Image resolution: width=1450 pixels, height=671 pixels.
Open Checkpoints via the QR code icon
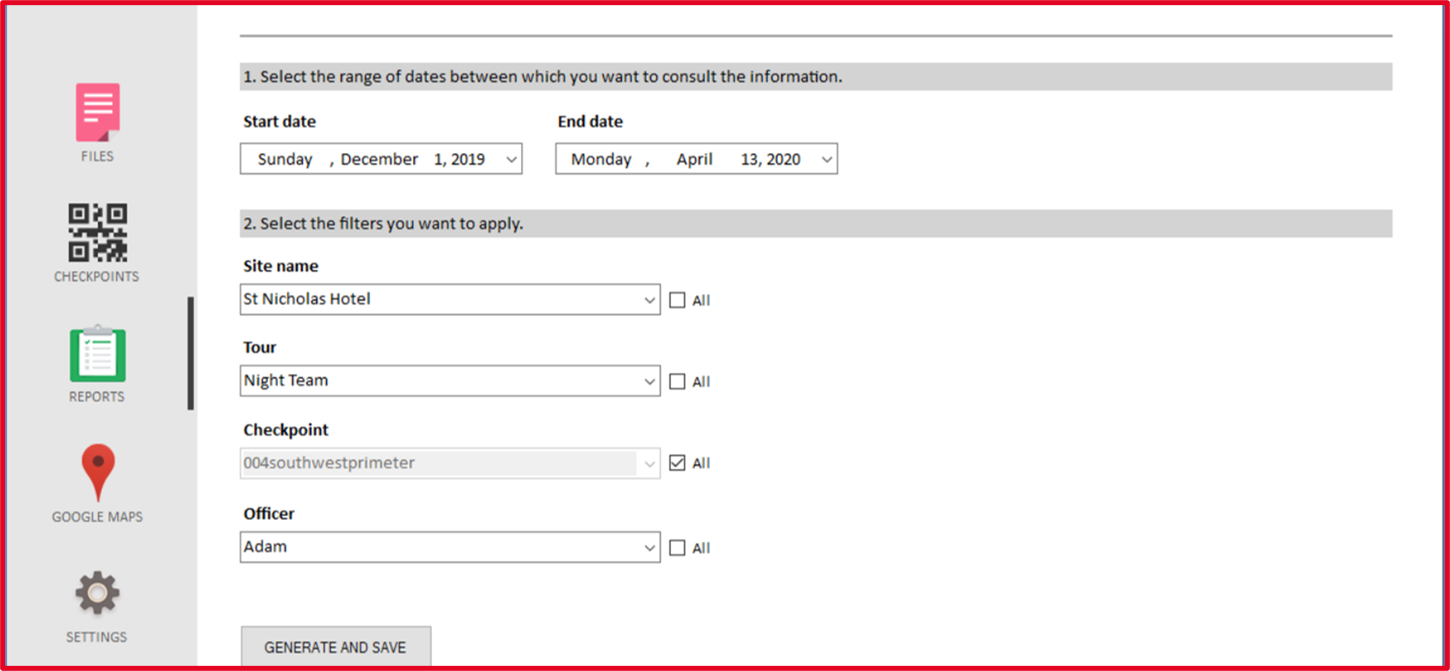97,232
